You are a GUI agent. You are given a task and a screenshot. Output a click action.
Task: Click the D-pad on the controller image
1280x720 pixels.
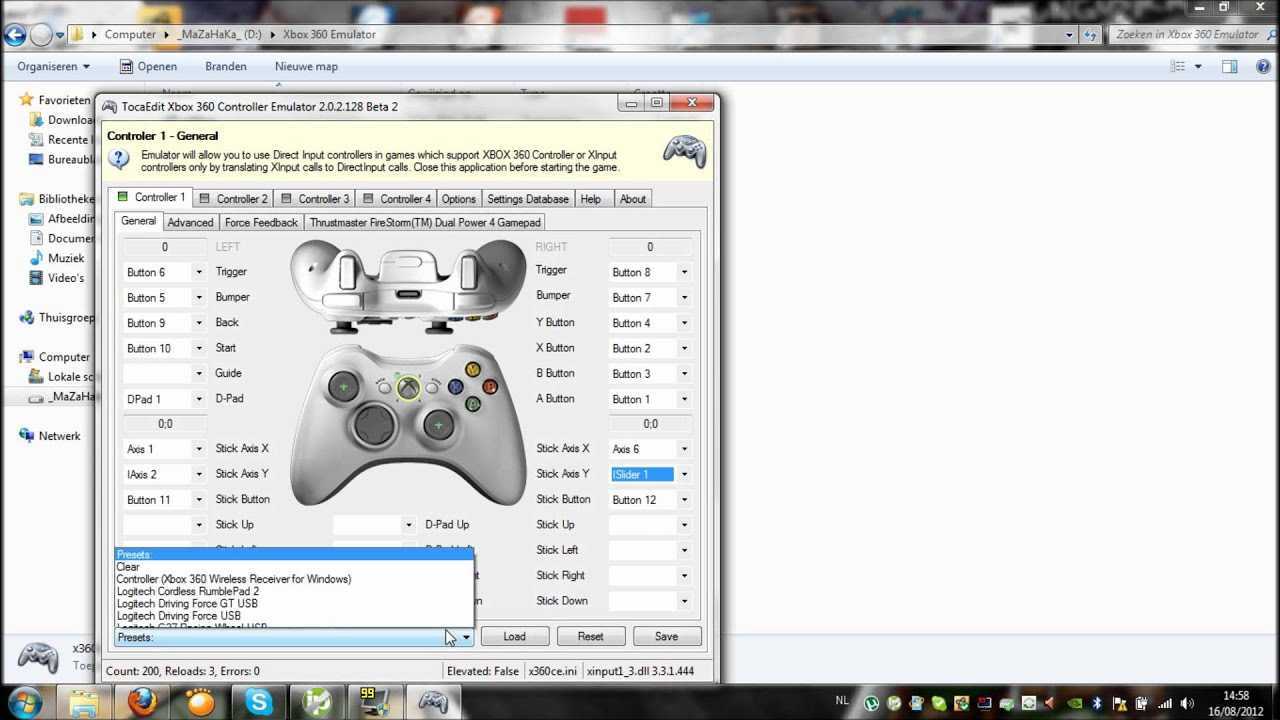375,425
